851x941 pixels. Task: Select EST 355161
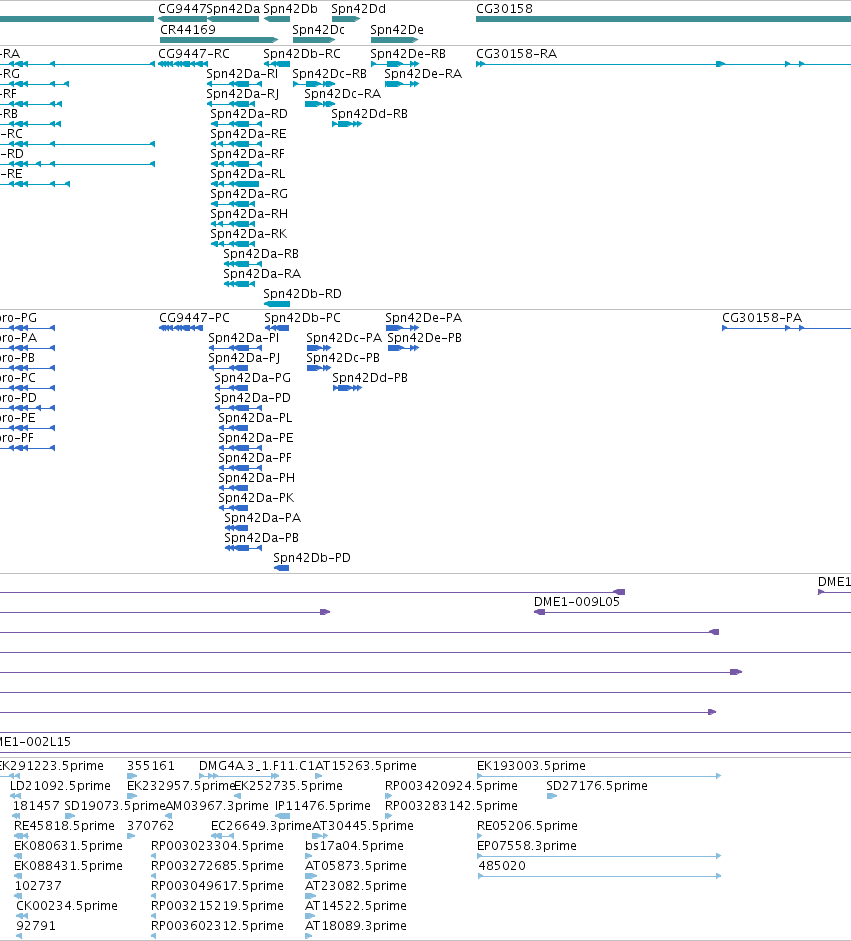[132, 776]
